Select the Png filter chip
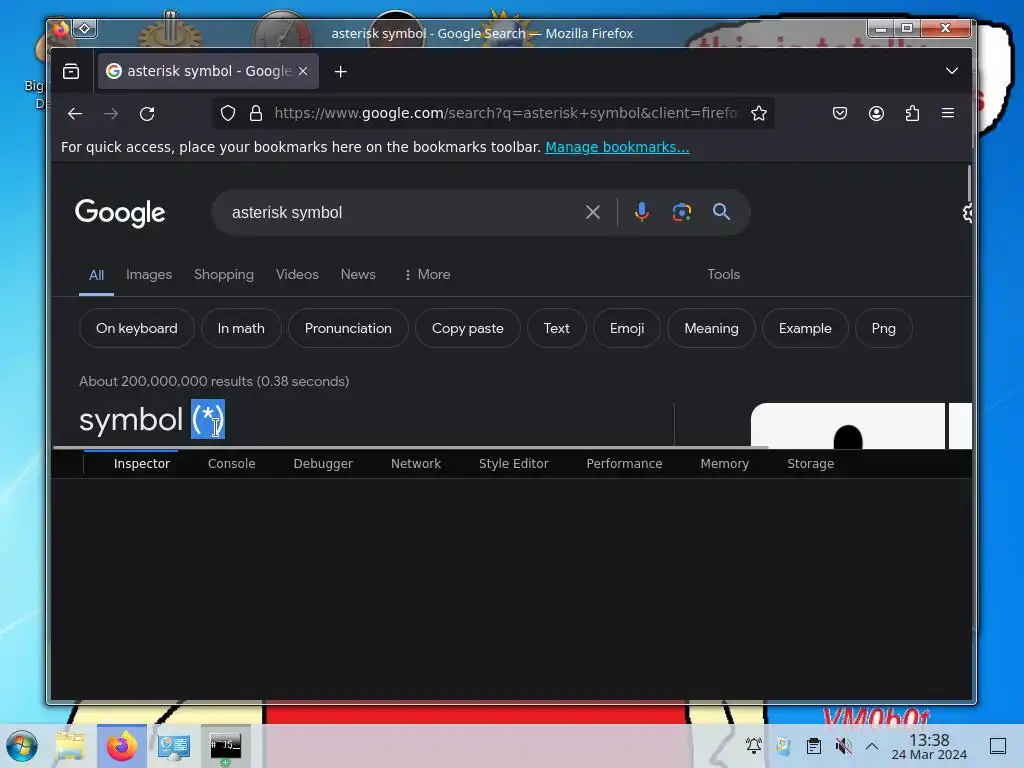 pyautogui.click(x=884, y=328)
